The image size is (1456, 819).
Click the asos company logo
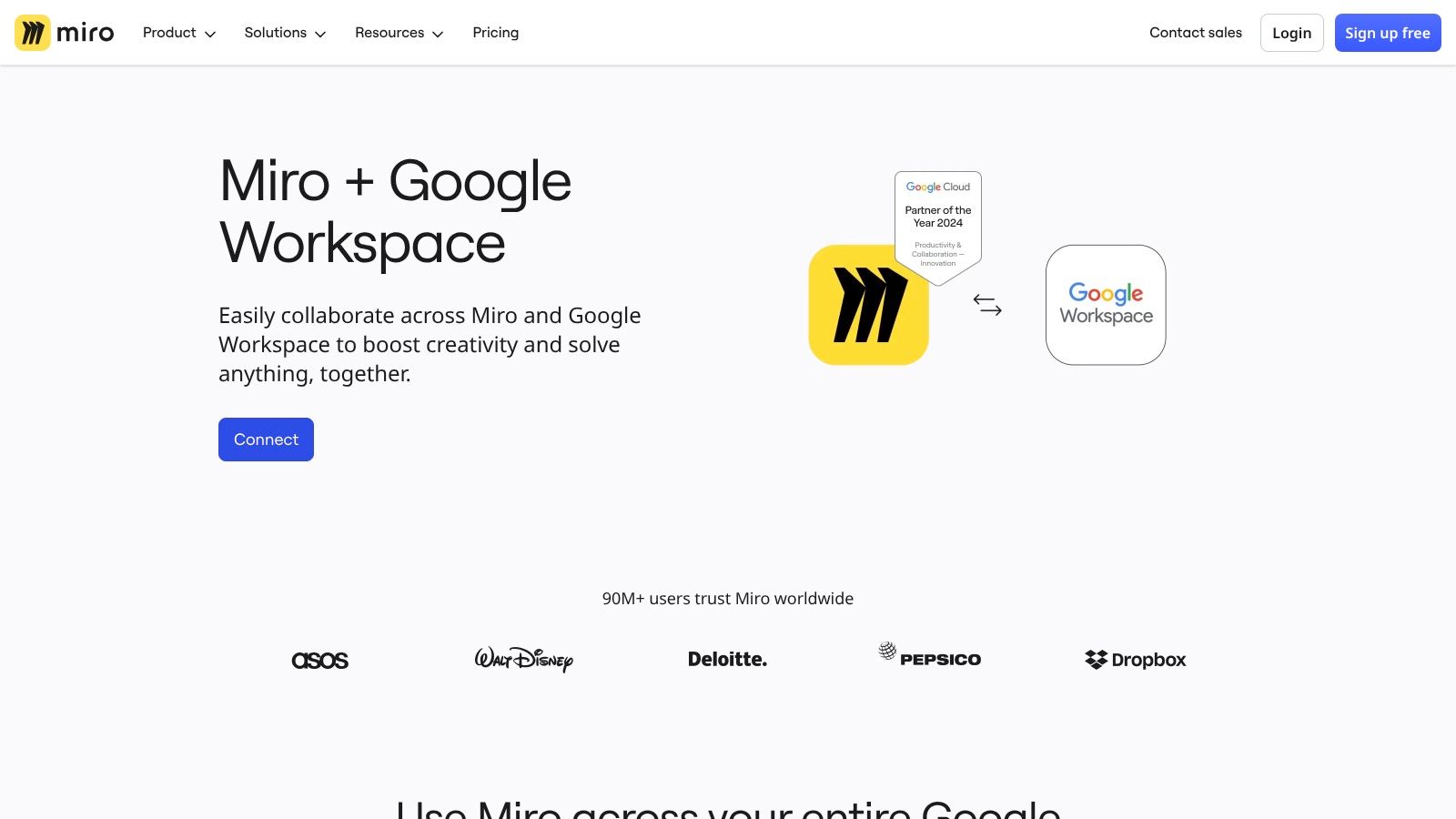319,660
